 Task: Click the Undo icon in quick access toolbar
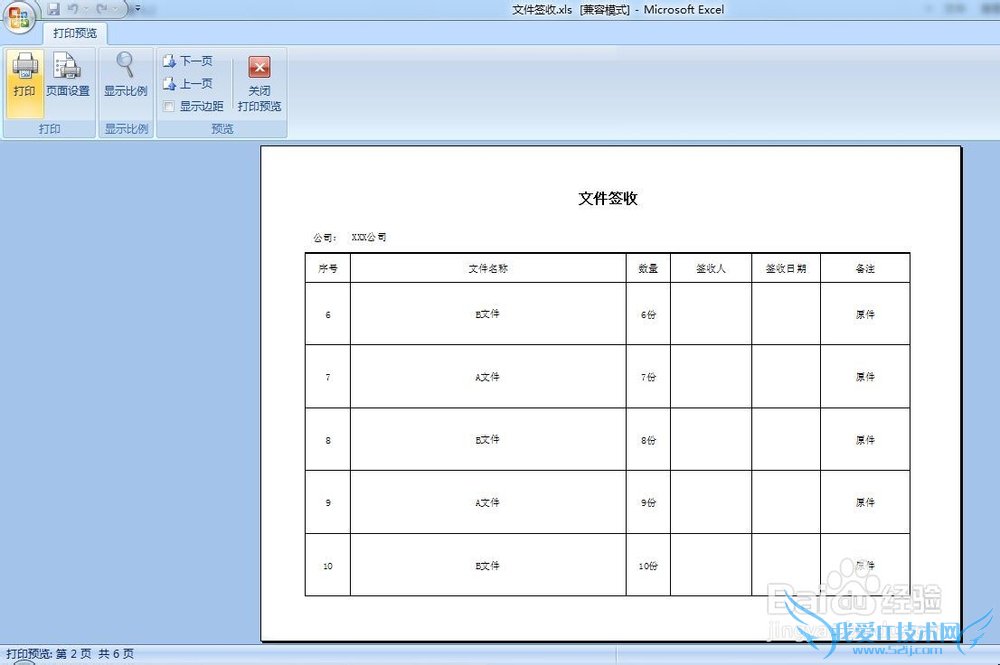coord(73,9)
